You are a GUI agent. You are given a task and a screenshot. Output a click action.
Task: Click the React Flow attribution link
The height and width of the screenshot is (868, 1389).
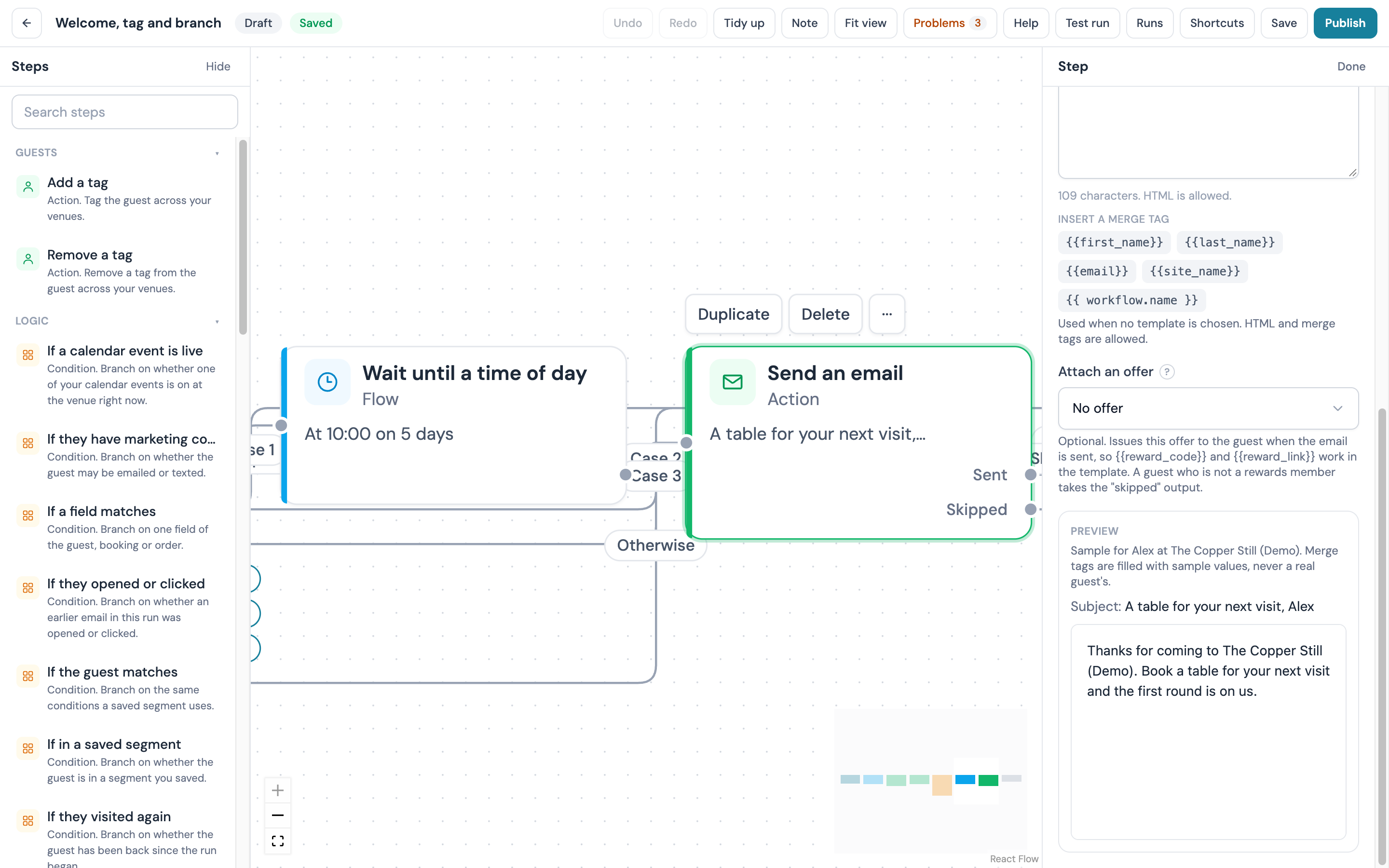coord(1014,859)
